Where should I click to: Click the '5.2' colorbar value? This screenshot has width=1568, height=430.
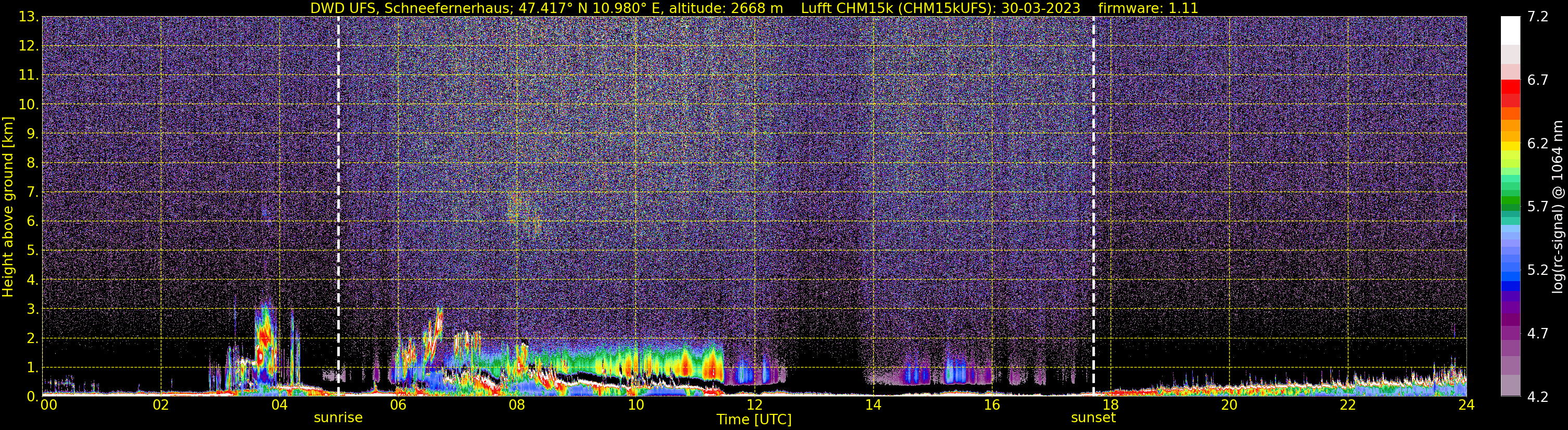[1538, 270]
